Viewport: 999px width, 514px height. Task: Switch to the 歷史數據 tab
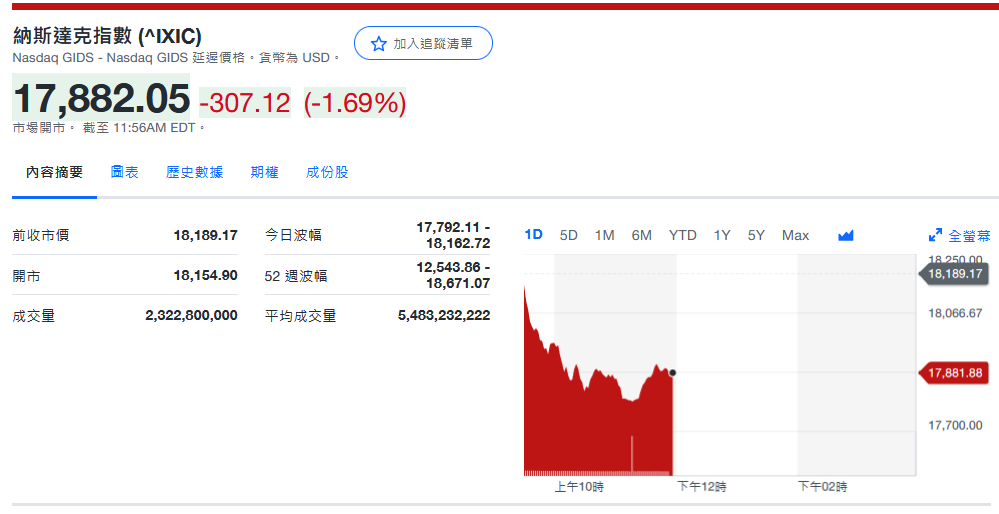click(x=195, y=172)
